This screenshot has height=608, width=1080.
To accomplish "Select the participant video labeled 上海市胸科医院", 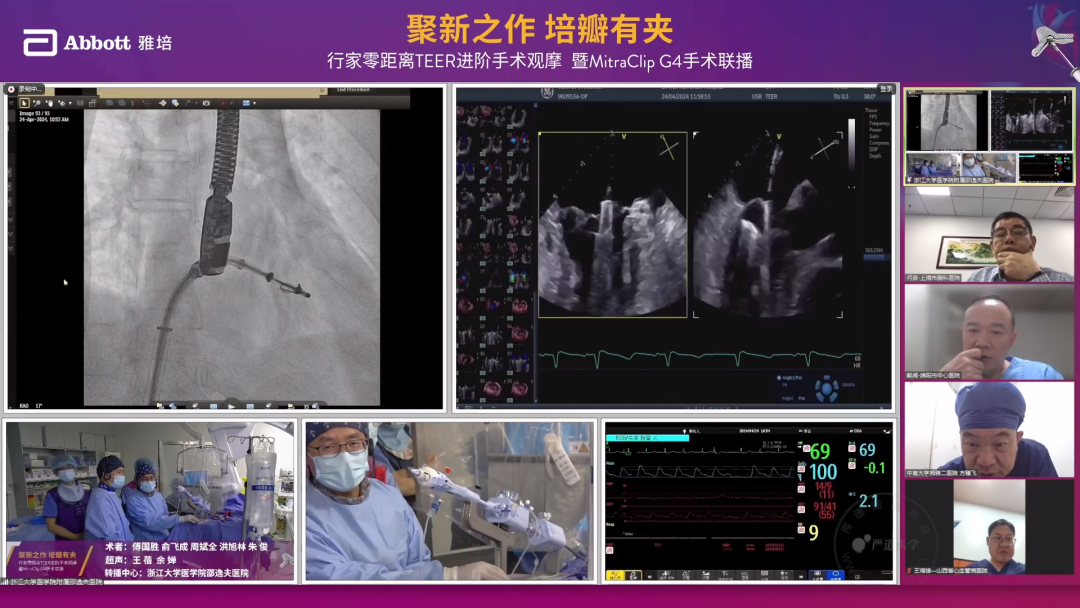I will pyautogui.click(x=989, y=235).
